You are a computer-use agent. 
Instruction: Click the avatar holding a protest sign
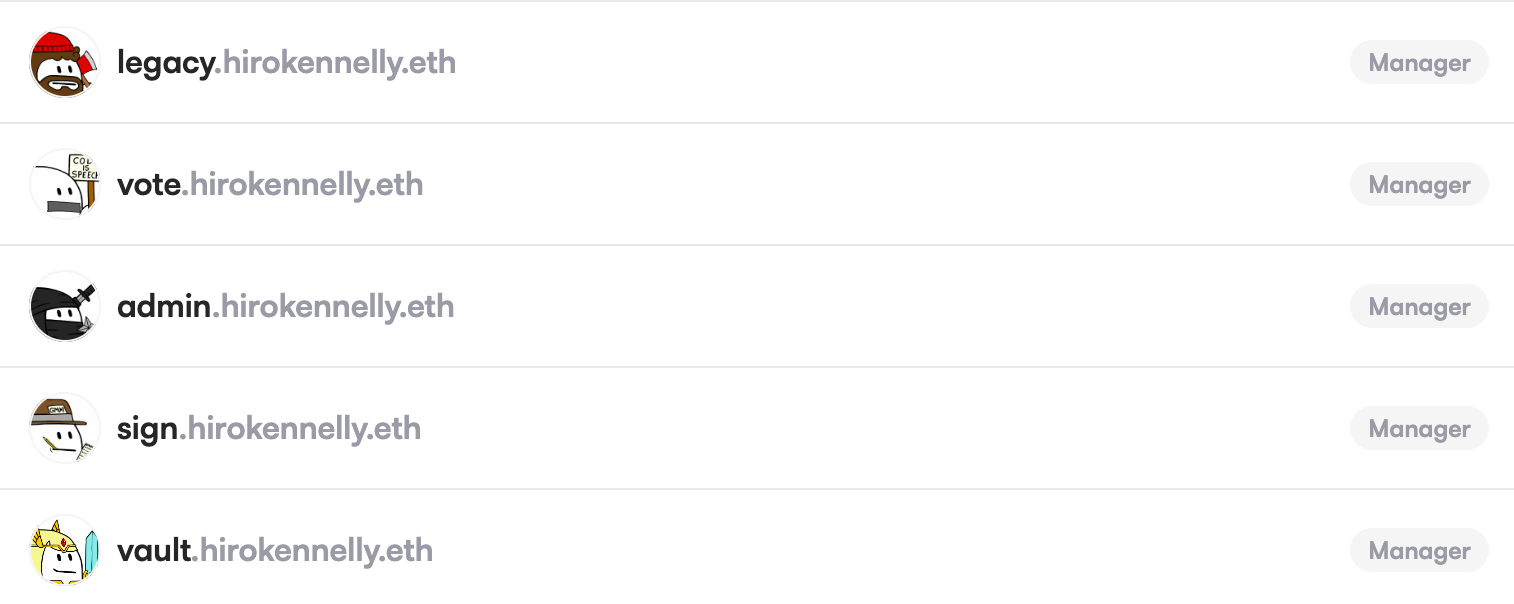(x=65, y=184)
